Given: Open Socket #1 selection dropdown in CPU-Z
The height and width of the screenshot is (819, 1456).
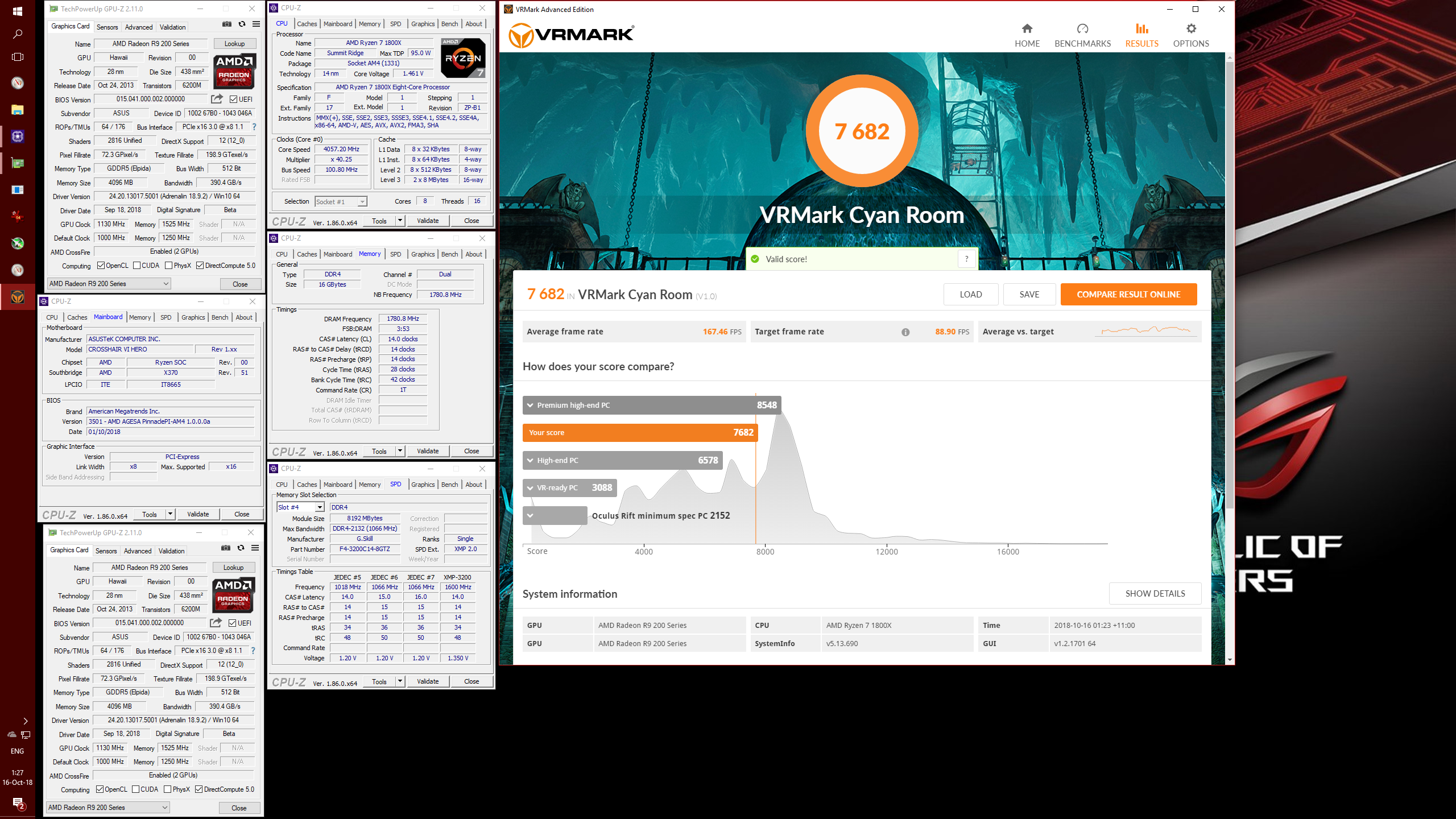Looking at the screenshot, I should [341, 202].
